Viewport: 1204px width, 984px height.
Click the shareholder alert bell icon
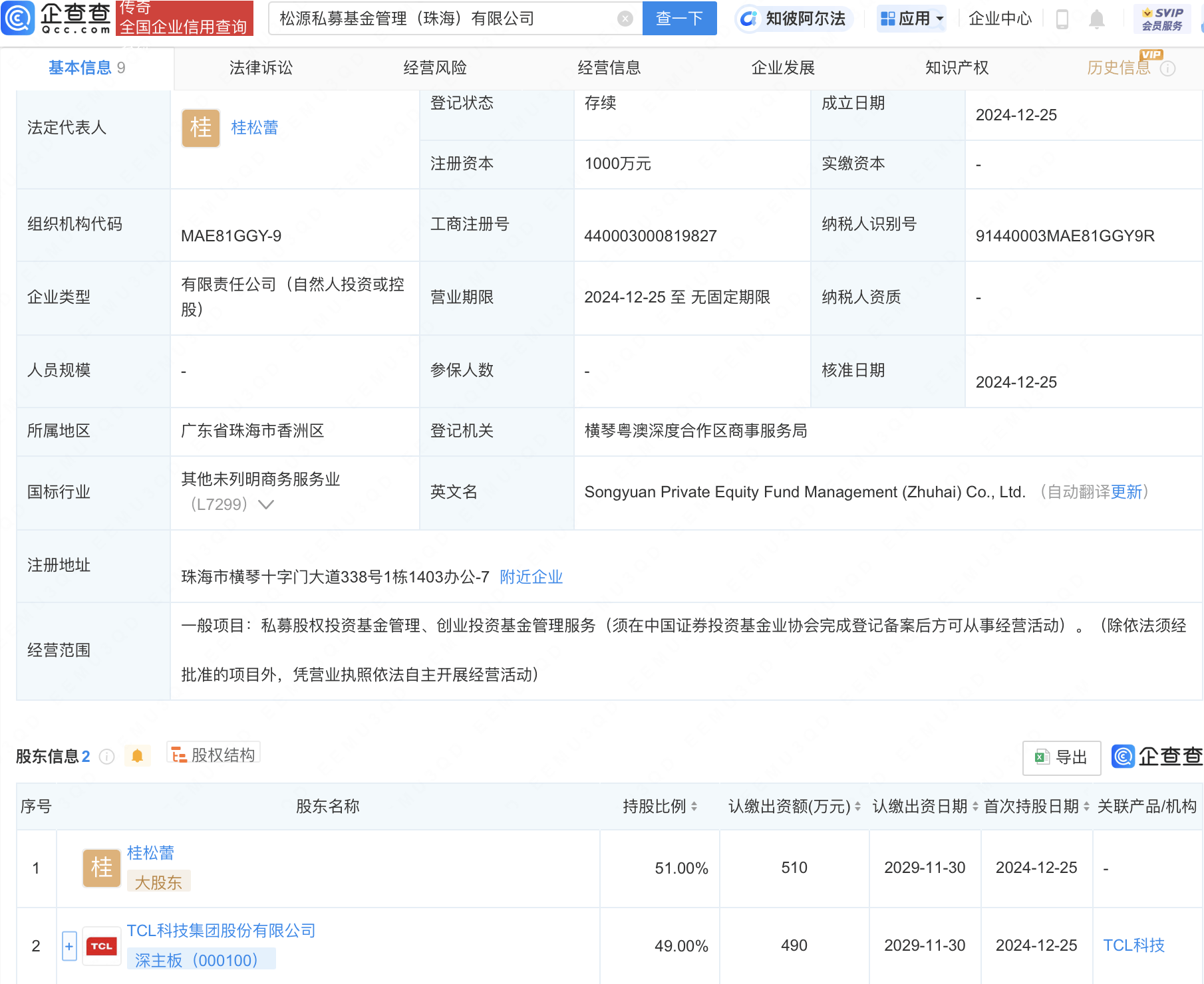[x=137, y=756]
